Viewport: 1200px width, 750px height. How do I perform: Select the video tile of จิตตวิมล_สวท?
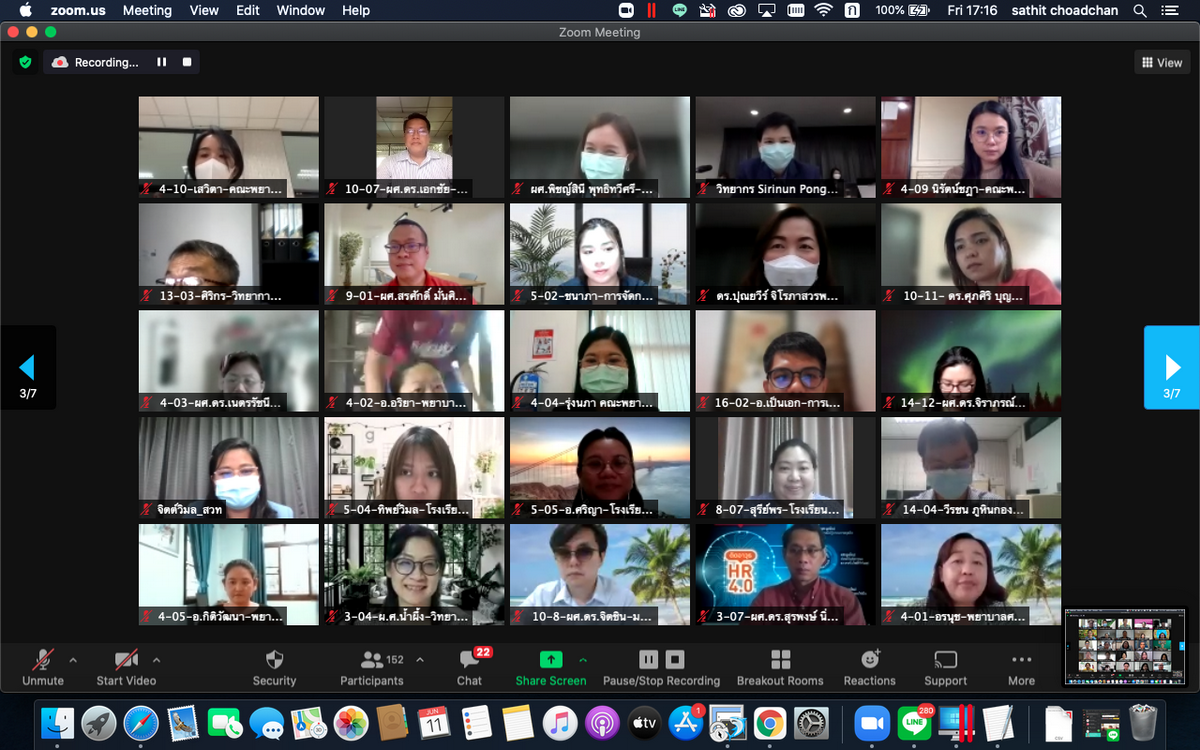click(x=229, y=467)
